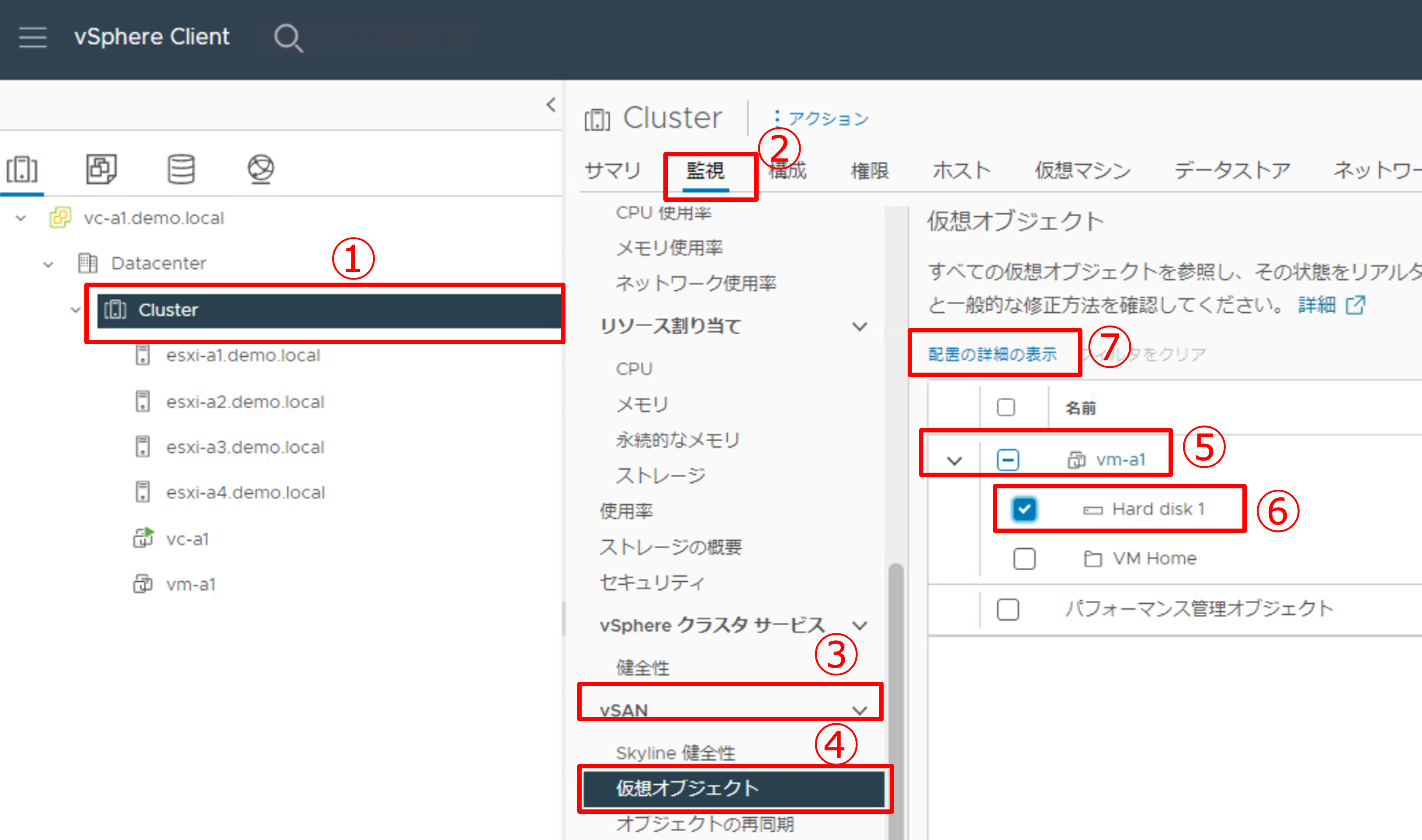Open the ホスト tab
The image size is (1422, 840).
(961, 170)
